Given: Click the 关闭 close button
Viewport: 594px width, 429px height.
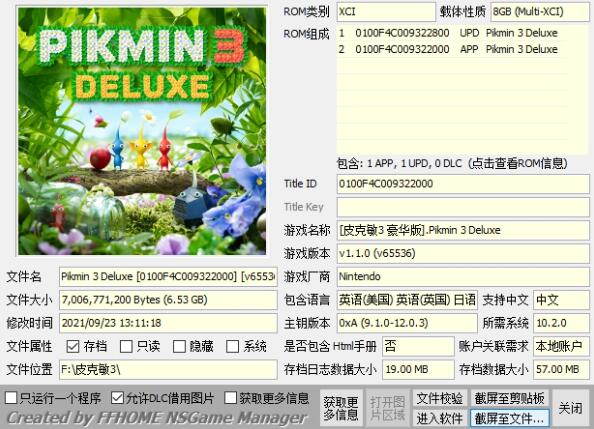Looking at the screenshot, I should 570,408.
